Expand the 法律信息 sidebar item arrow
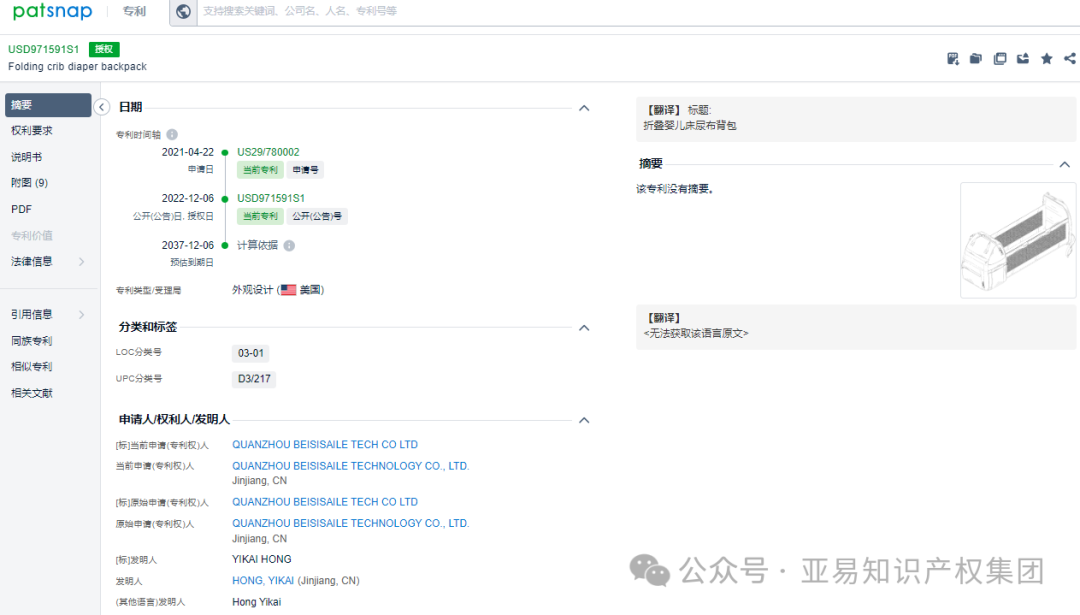Viewport: 1080px width, 615px height. (x=82, y=262)
